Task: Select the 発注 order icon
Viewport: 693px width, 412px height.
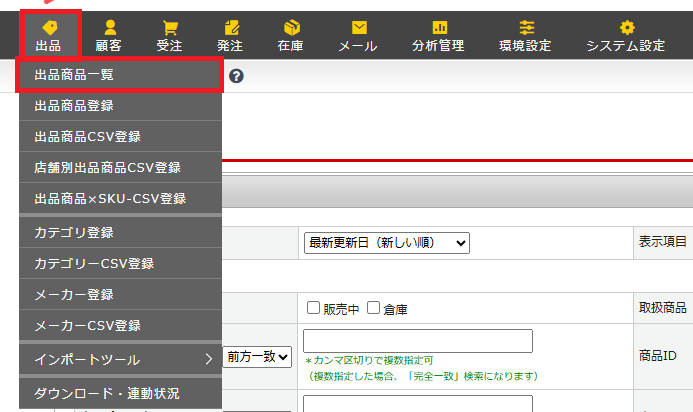Action: [231, 28]
